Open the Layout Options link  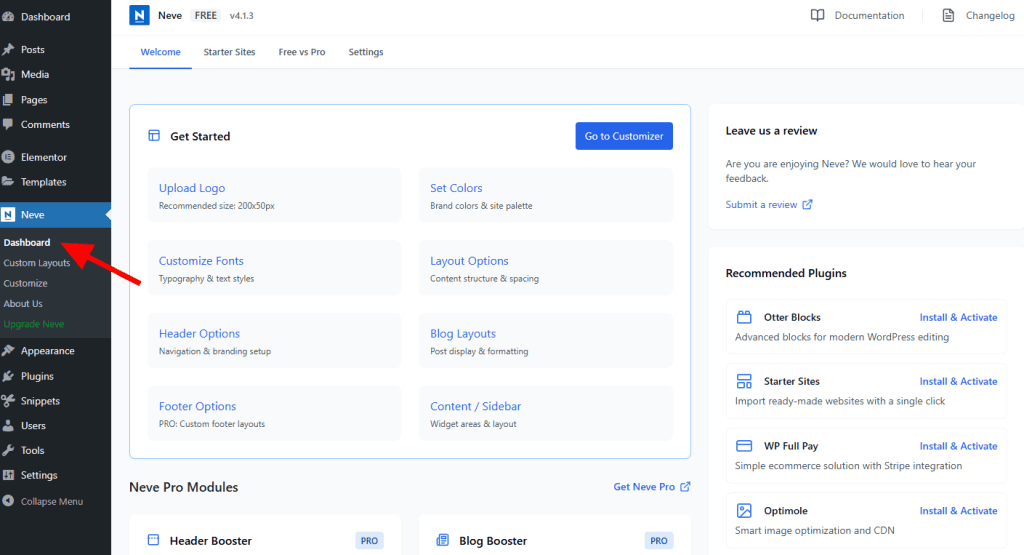[x=469, y=261]
